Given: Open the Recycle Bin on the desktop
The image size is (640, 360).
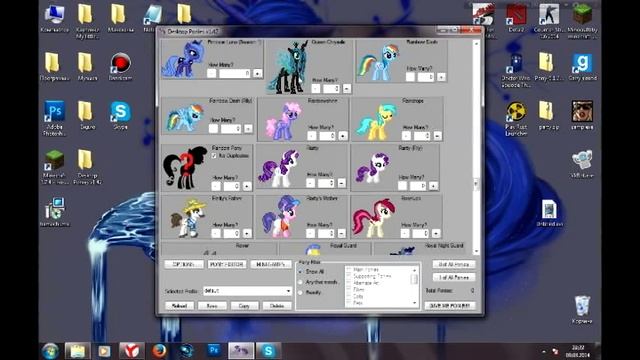Looking at the screenshot, I should coord(582,309).
